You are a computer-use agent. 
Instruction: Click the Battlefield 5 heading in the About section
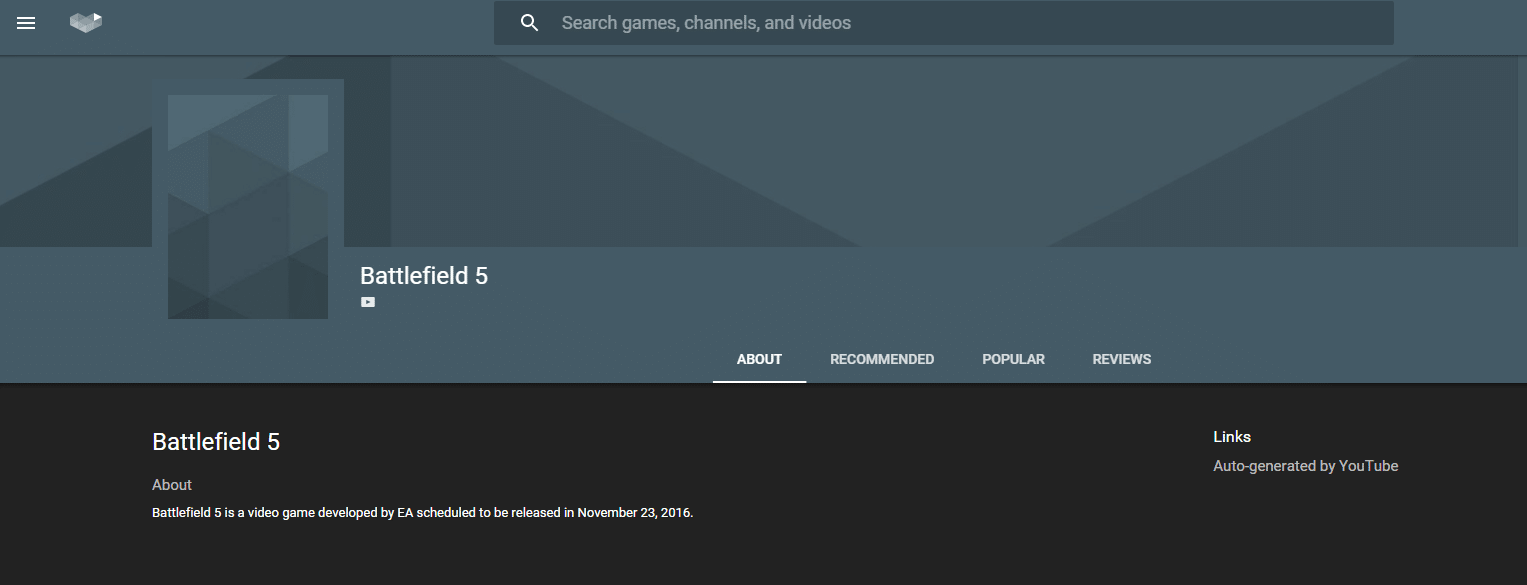point(216,442)
